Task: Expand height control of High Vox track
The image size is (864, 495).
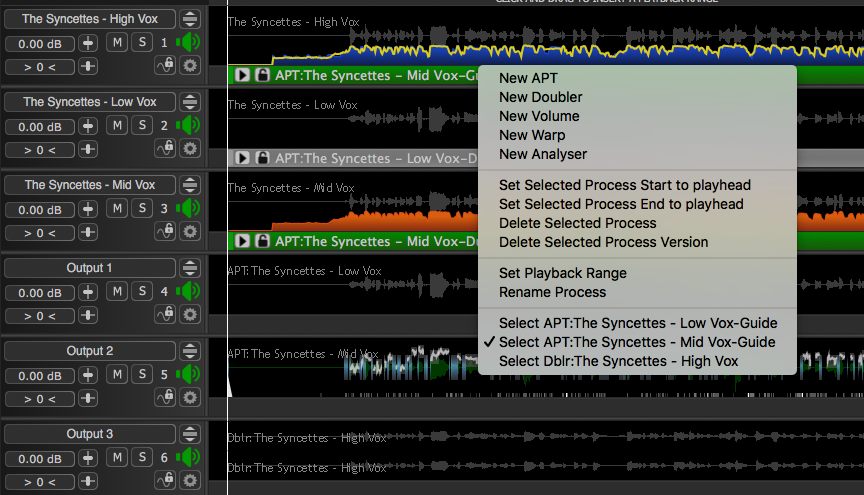Action: click(189, 19)
